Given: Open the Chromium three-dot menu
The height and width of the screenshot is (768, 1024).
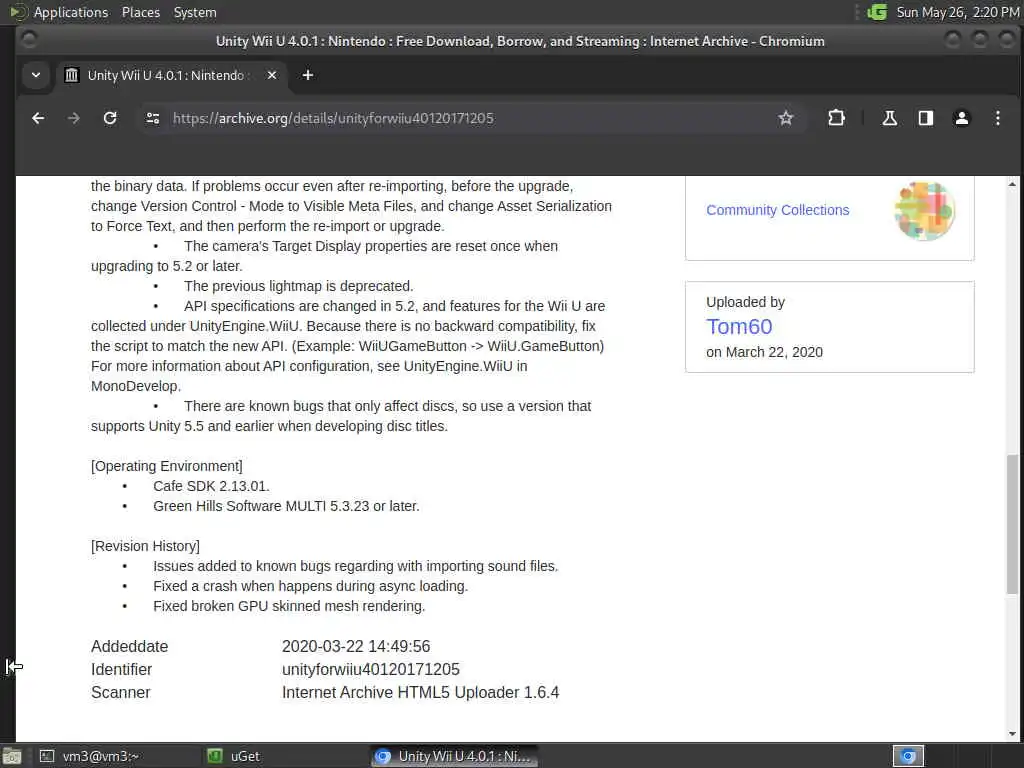Looking at the screenshot, I should tap(997, 118).
